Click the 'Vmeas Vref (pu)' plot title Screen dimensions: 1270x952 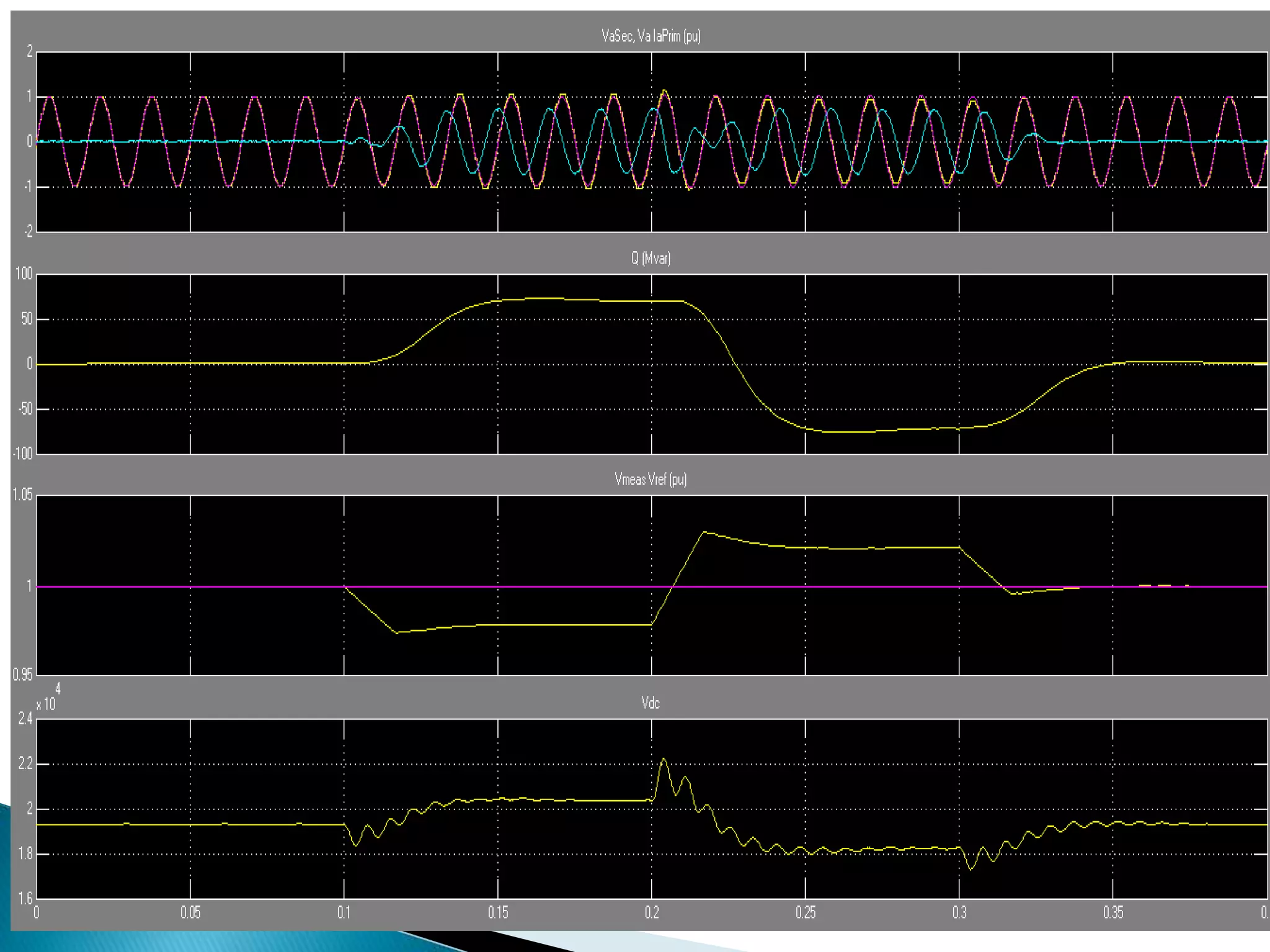coord(651,479)
